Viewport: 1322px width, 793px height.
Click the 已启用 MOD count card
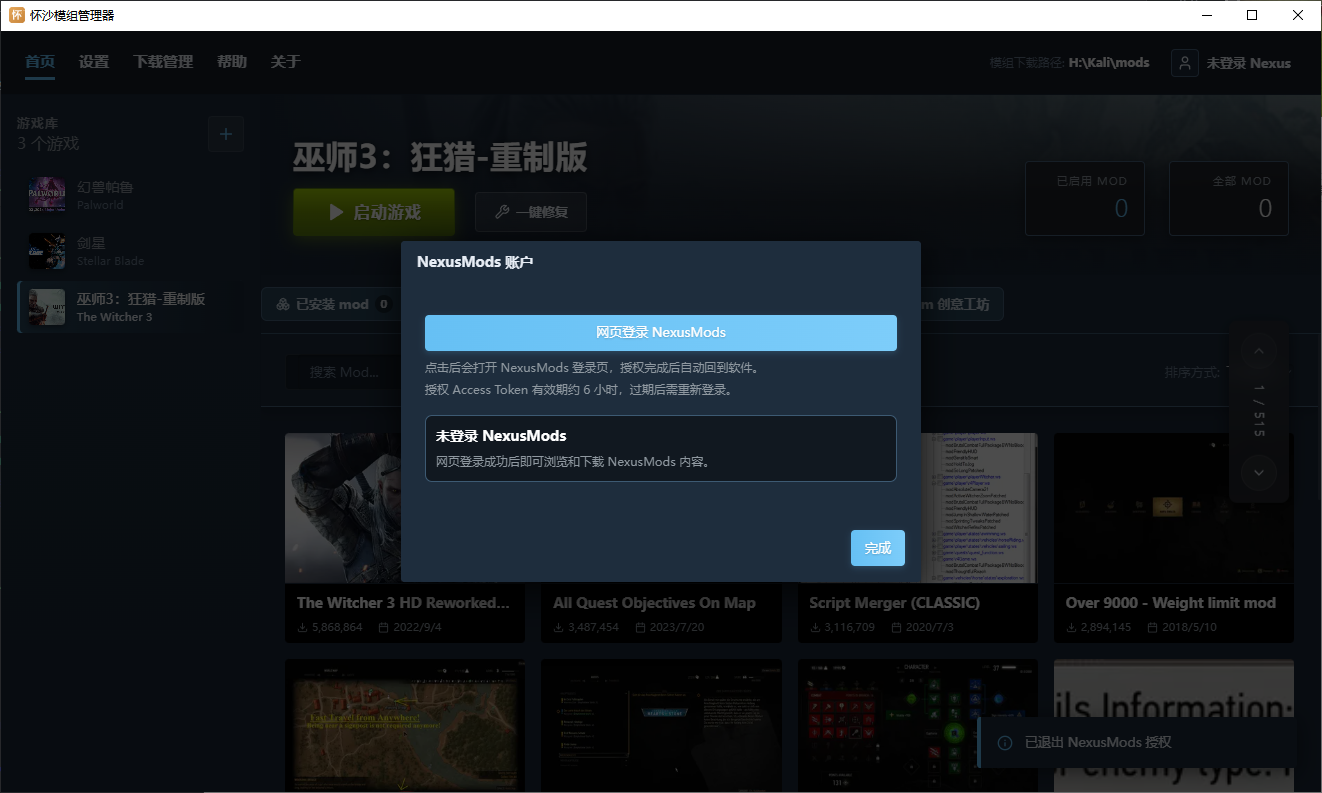click(x=1086, y=198)
